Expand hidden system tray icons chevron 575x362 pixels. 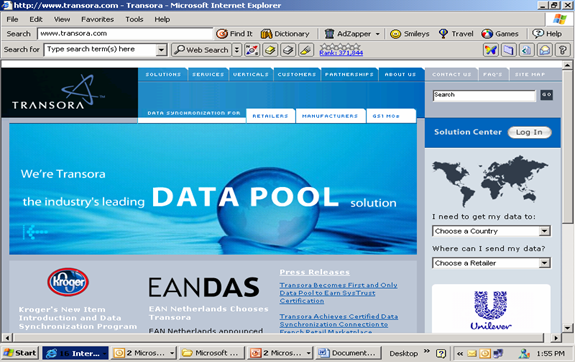(459, 354)
